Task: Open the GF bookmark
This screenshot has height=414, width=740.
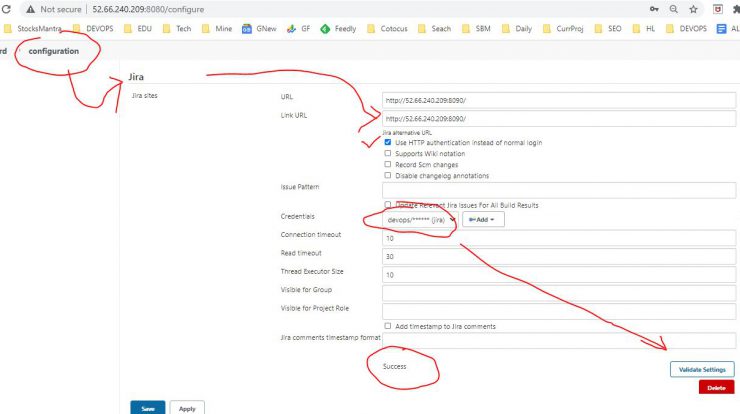Action: point(298,29)
